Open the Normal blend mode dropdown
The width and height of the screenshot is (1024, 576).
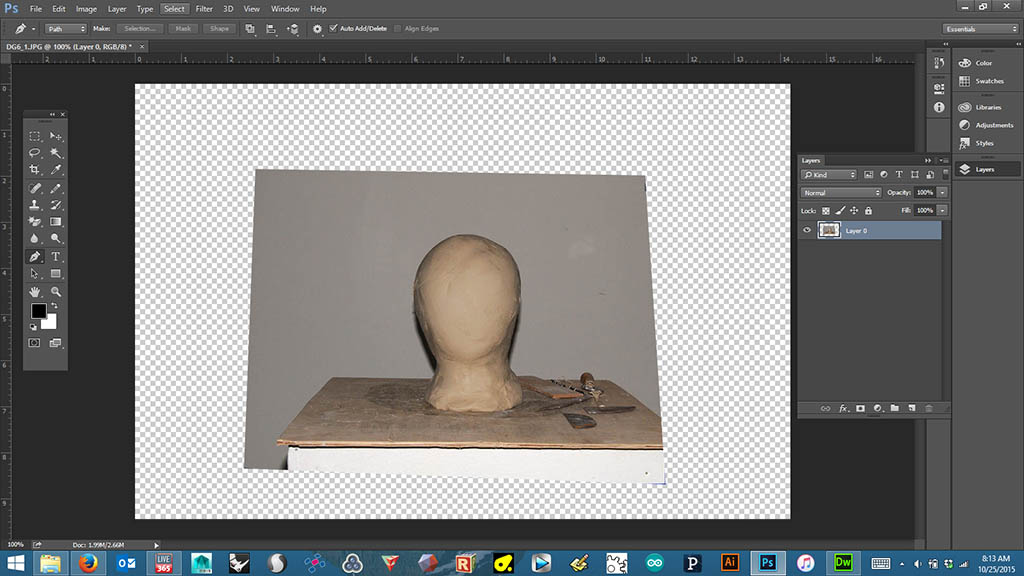[x=841, y=192]
